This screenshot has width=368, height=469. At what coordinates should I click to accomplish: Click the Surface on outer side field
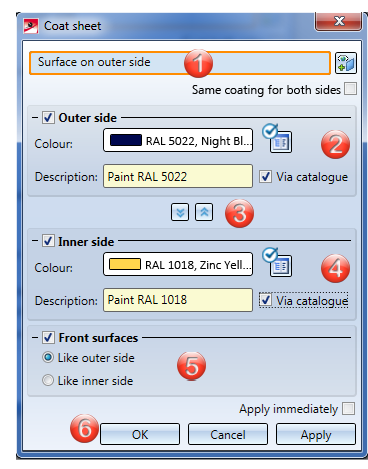(x=180, y=63)
